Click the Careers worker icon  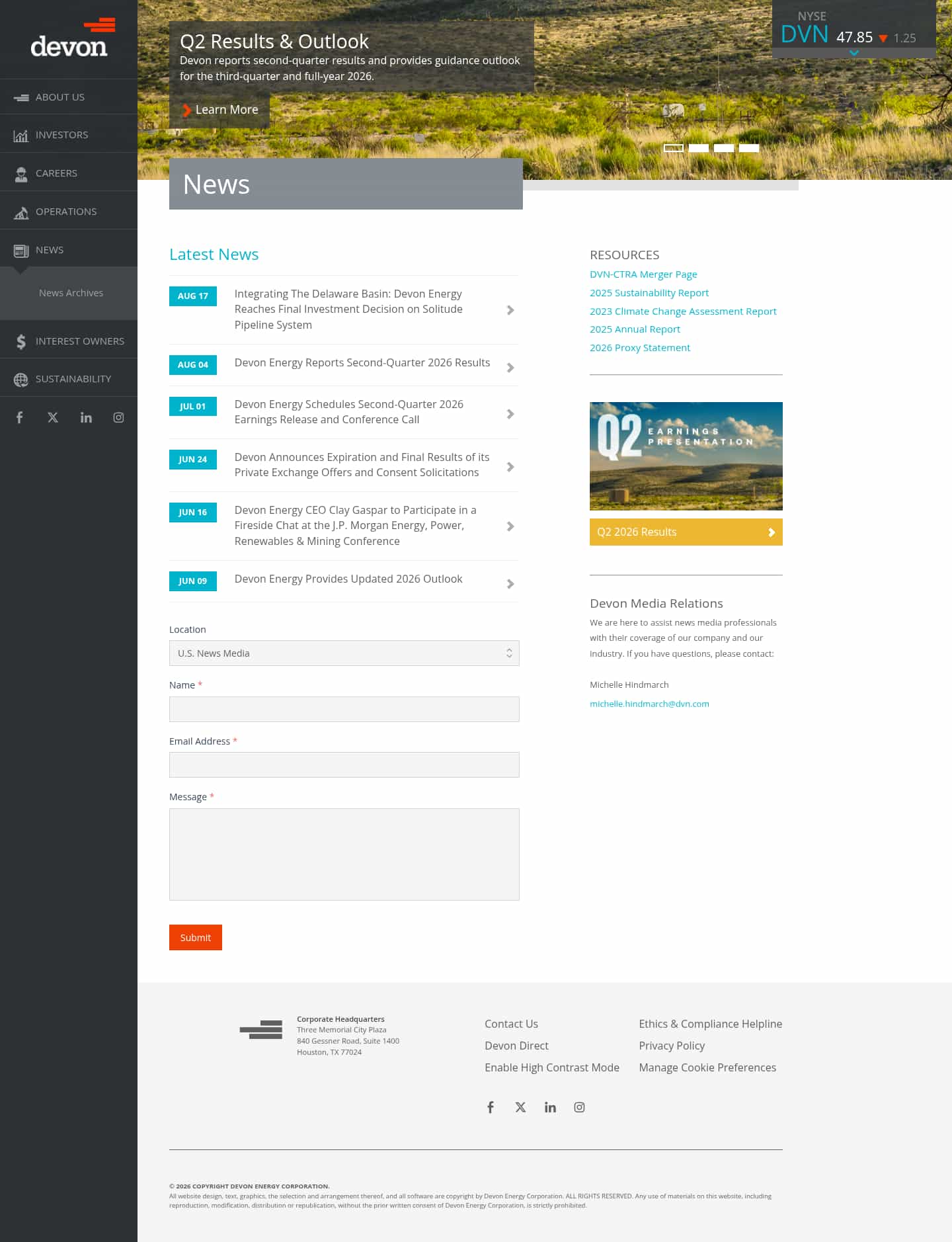click(21, 174)
